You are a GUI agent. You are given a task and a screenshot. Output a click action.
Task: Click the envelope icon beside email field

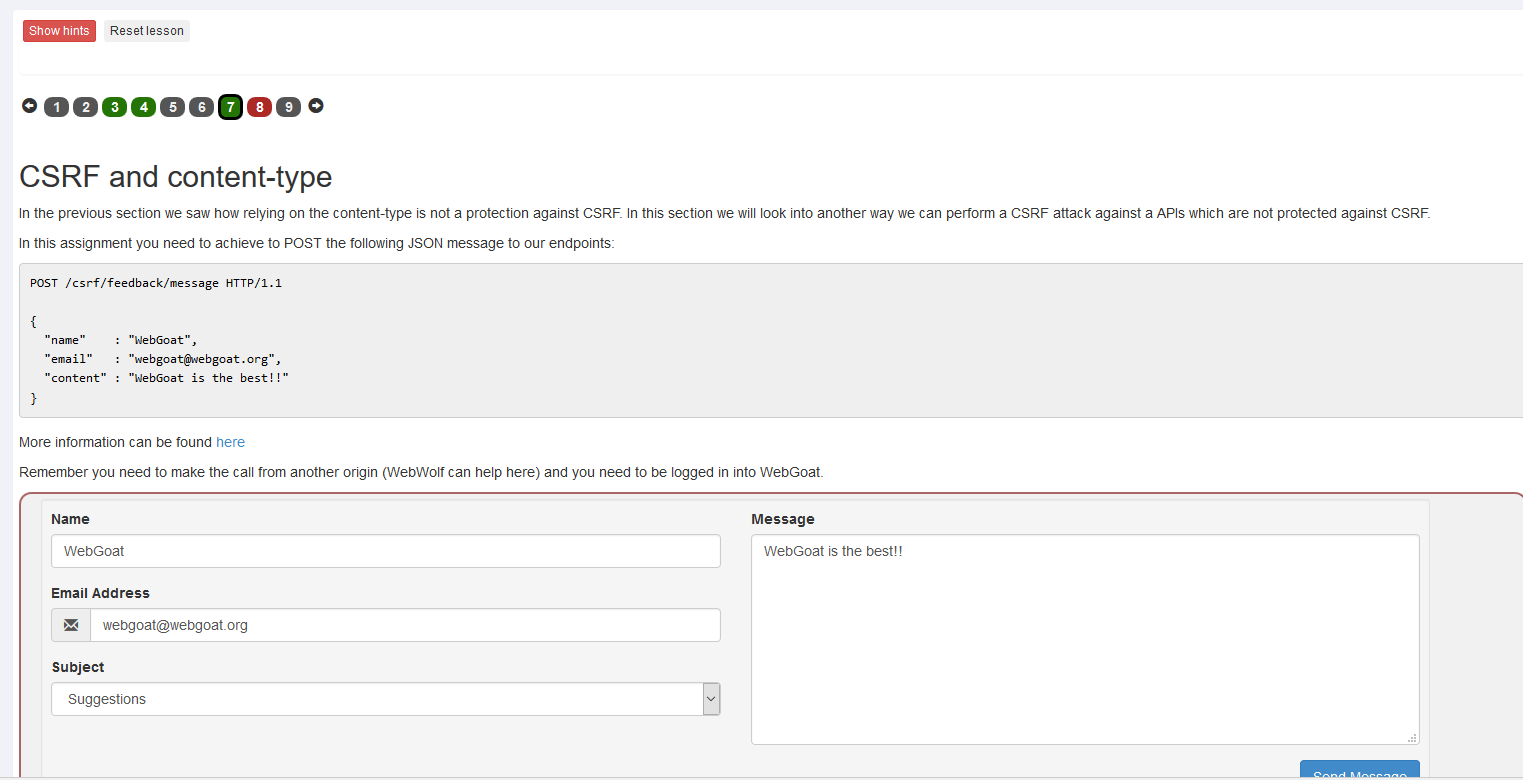71,625
